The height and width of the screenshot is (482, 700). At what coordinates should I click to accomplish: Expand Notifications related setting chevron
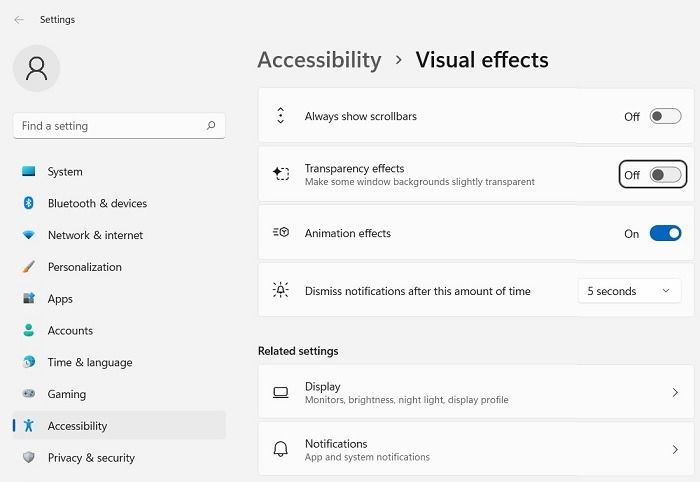675,449
